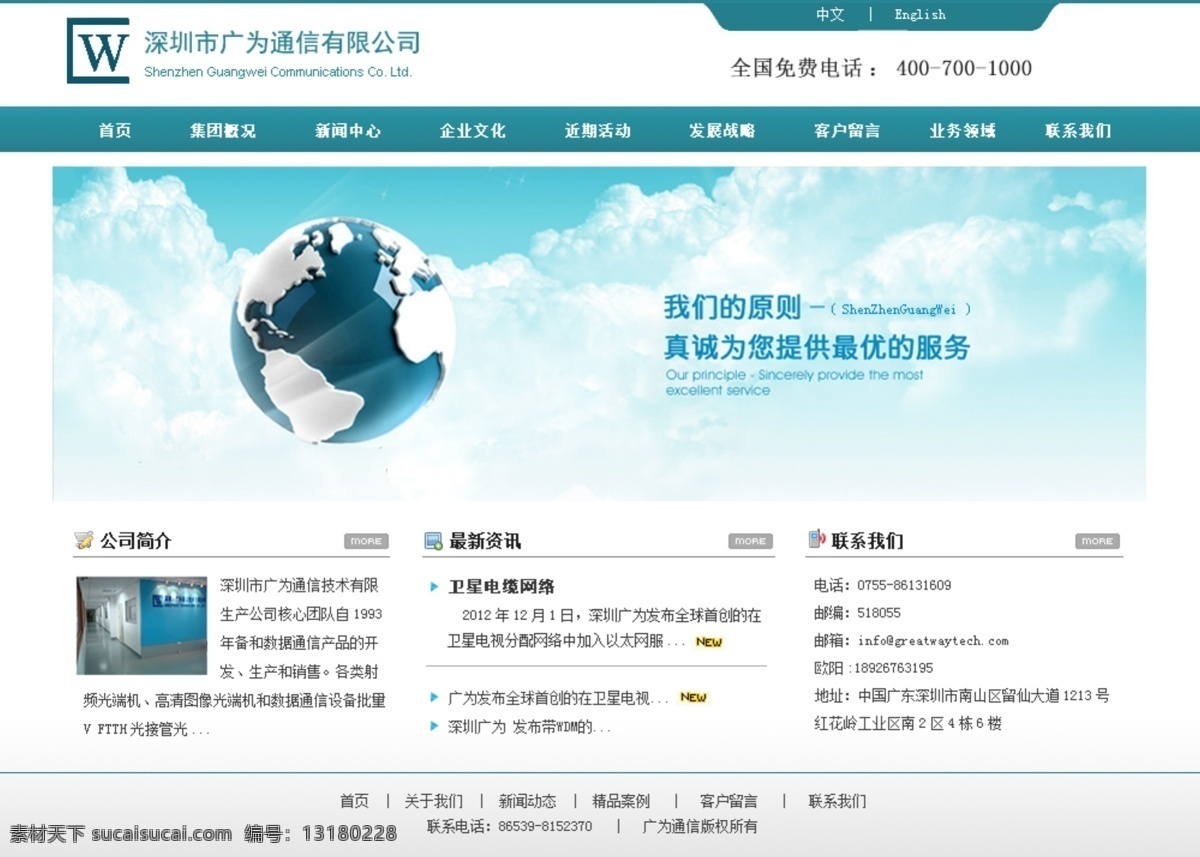Click NEW badge after 加入以太网服
The width and height of the screenshot is (1200, 857).
click(x=709, y=642)
